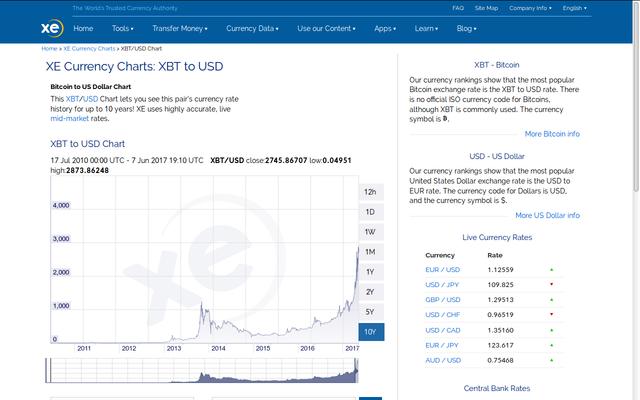Expand the Tools dropdown menu
Image resolution: width=640 pixels, height=400 pixels.
(122, 29)
